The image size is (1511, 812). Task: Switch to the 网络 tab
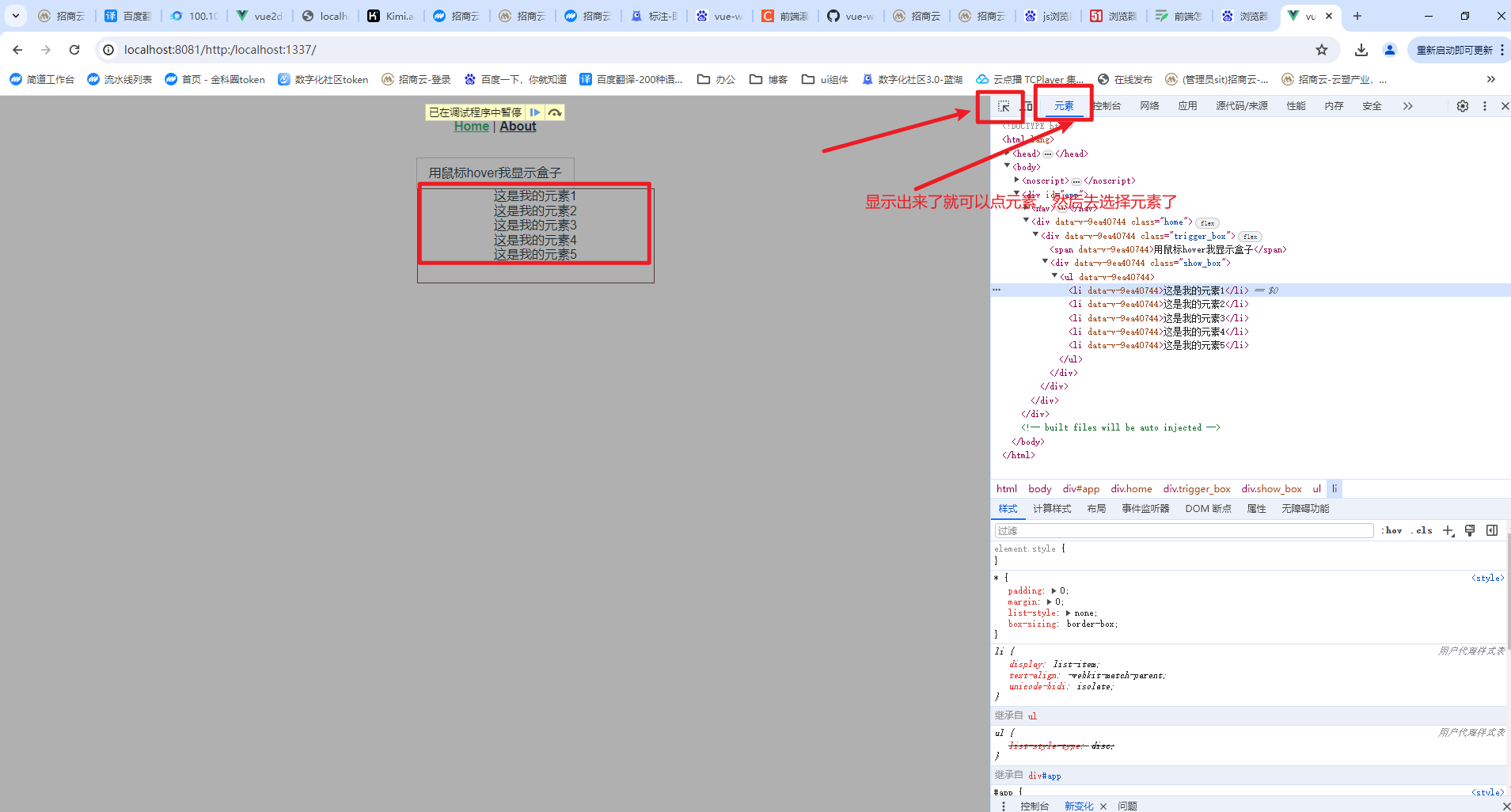(1150, 106)
